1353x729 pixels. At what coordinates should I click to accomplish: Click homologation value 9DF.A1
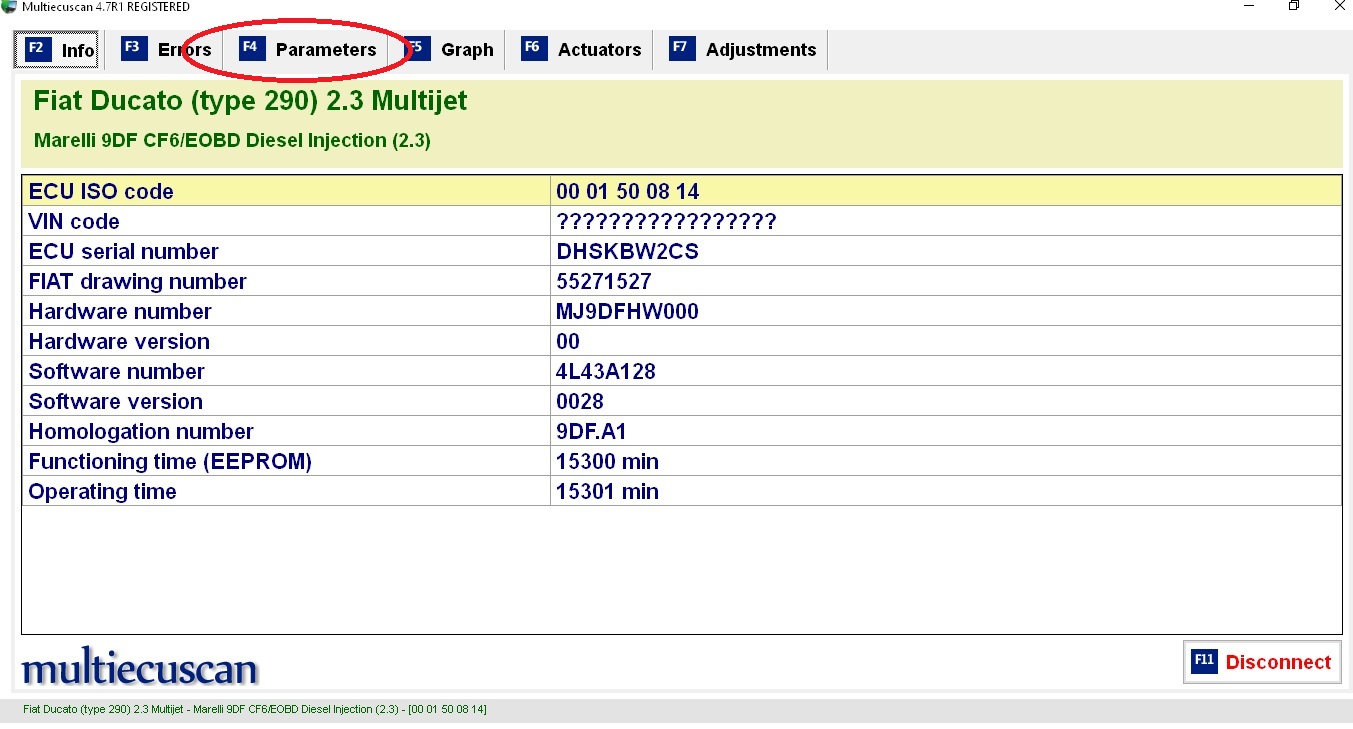pyautogui.click(x=591, y=431)
